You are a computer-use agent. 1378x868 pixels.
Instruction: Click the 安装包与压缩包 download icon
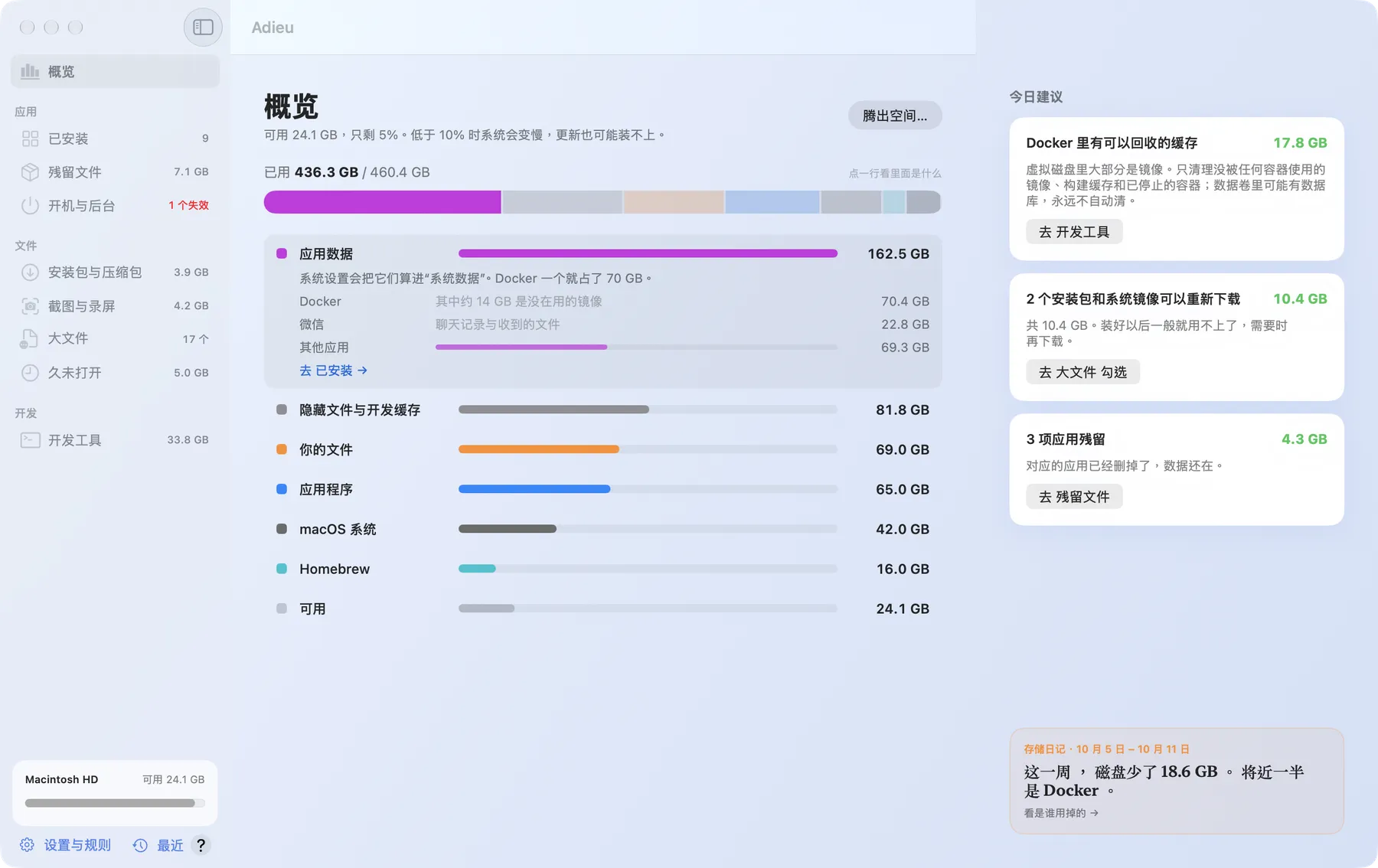(30, 272)
